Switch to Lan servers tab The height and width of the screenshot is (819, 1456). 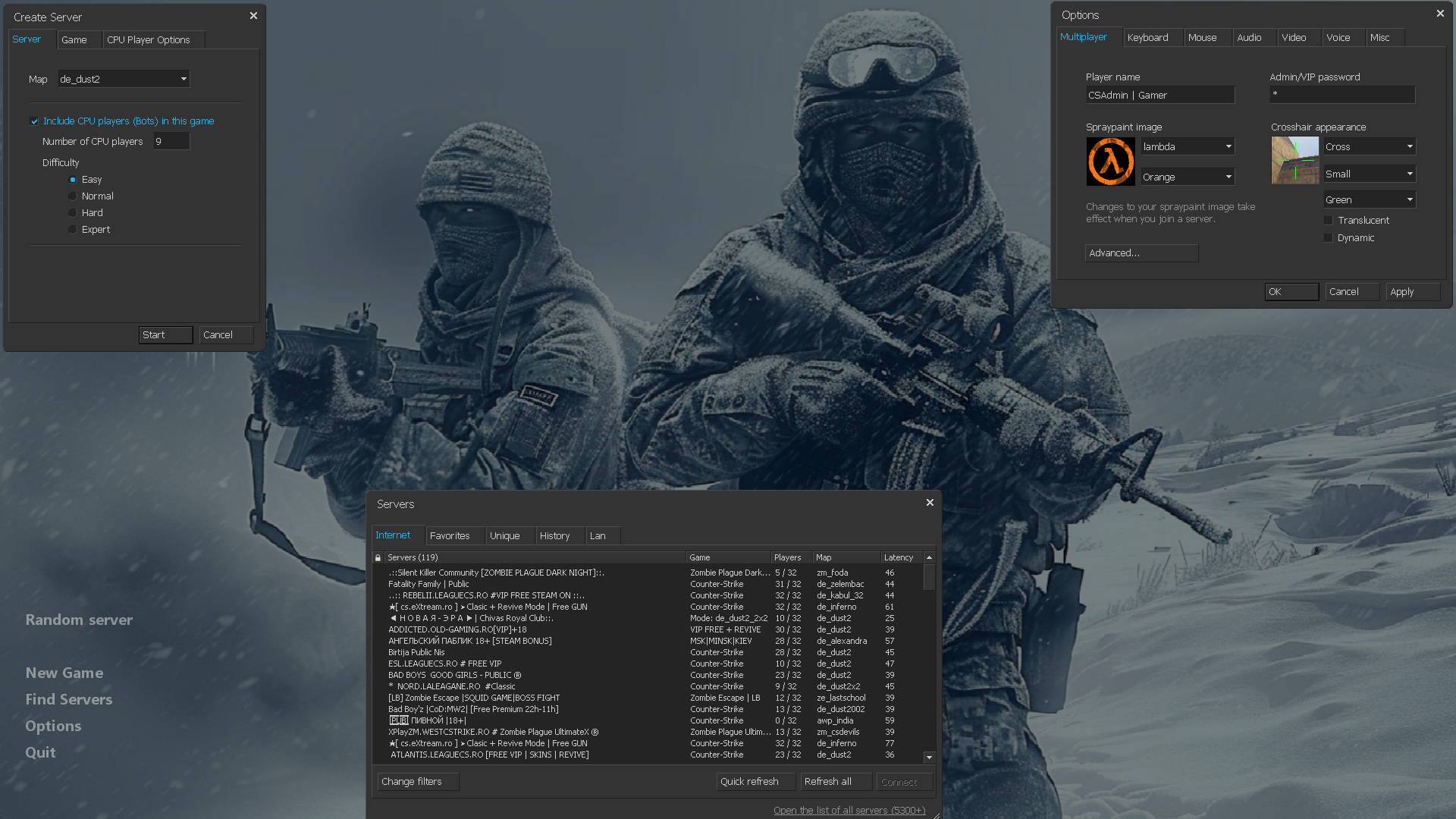click(604, 536)
